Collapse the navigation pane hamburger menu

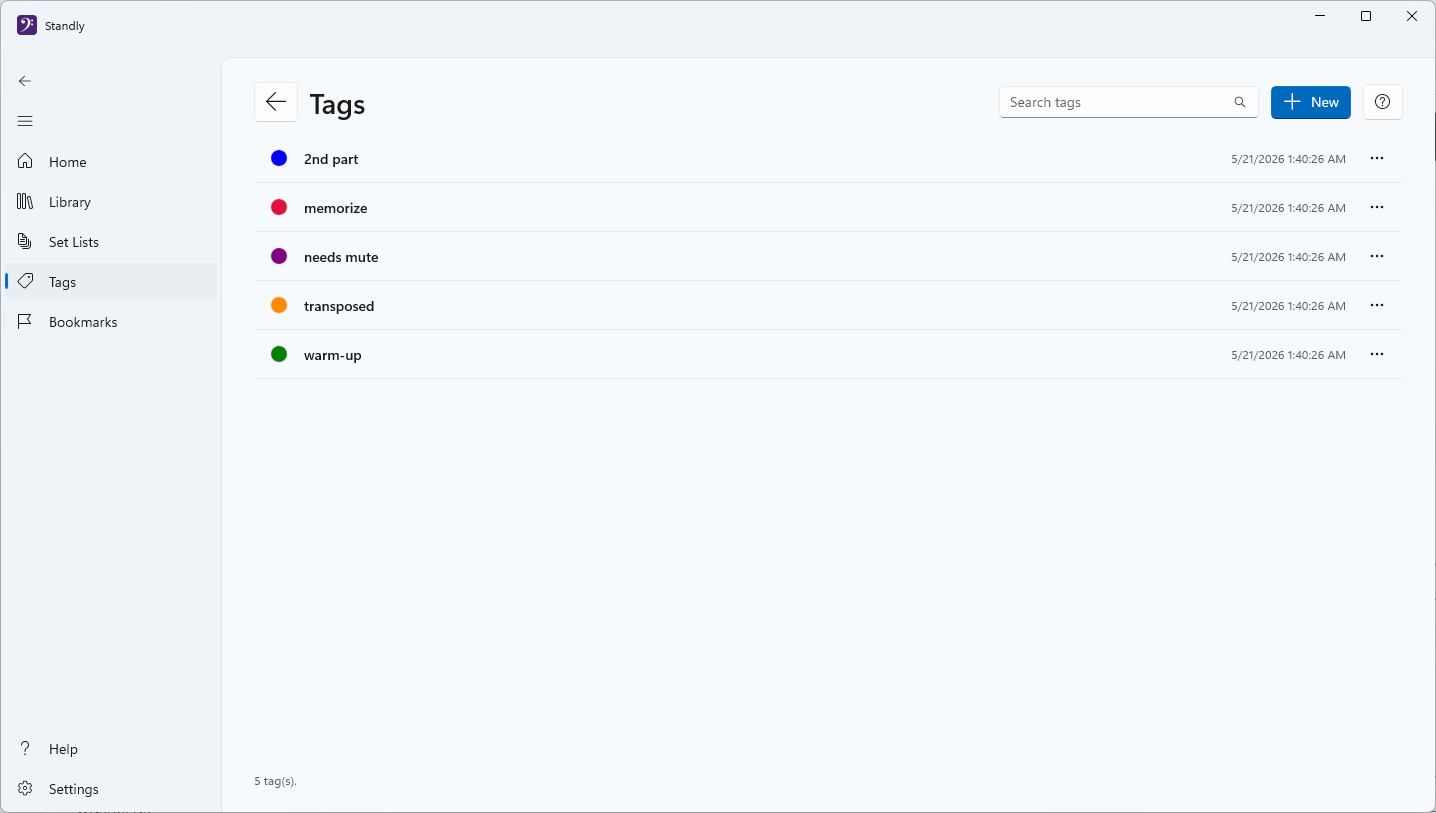[25, 121]
